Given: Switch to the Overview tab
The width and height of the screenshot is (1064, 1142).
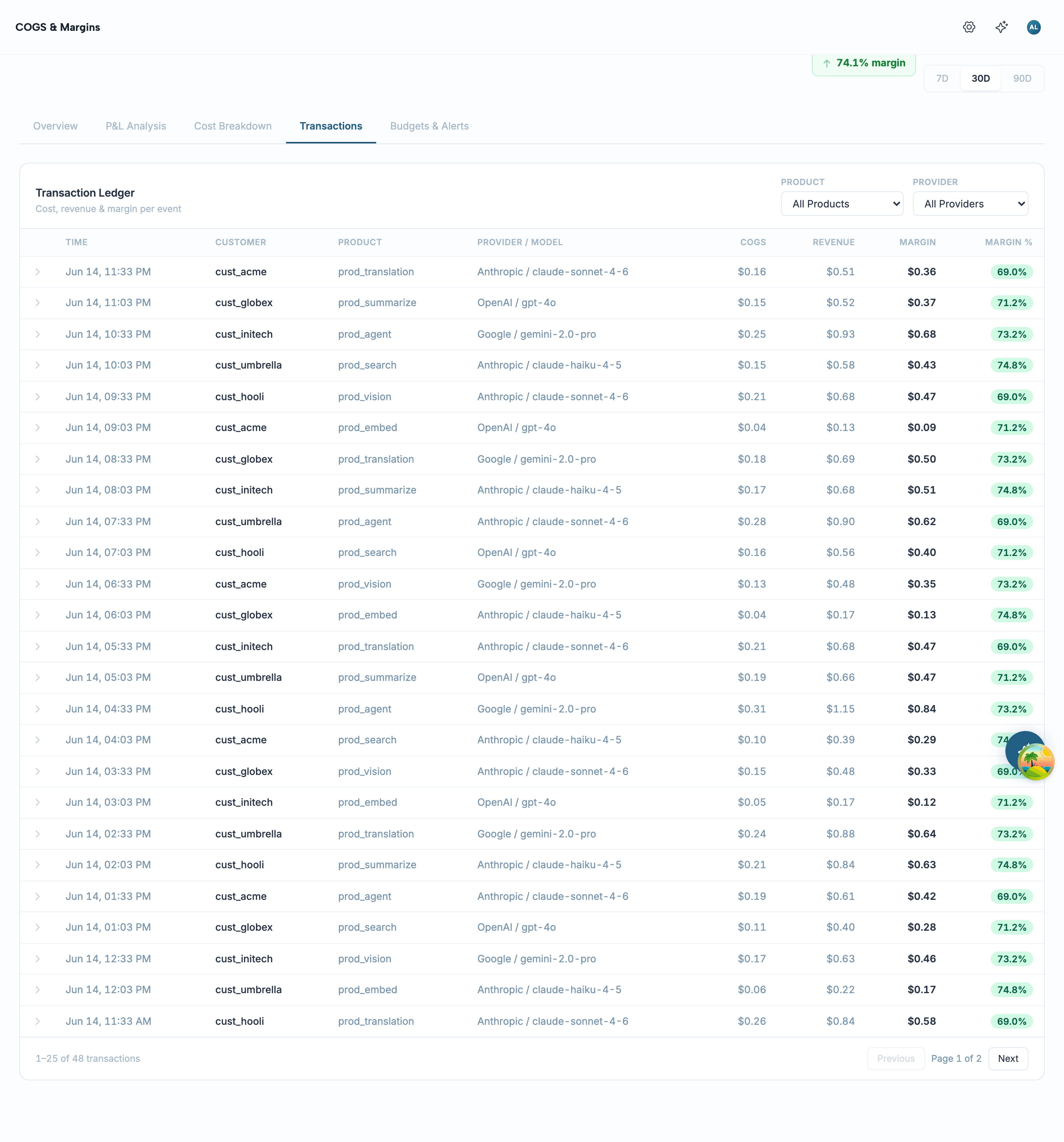Looking at the screenshot, I should [x=55, y=126].
